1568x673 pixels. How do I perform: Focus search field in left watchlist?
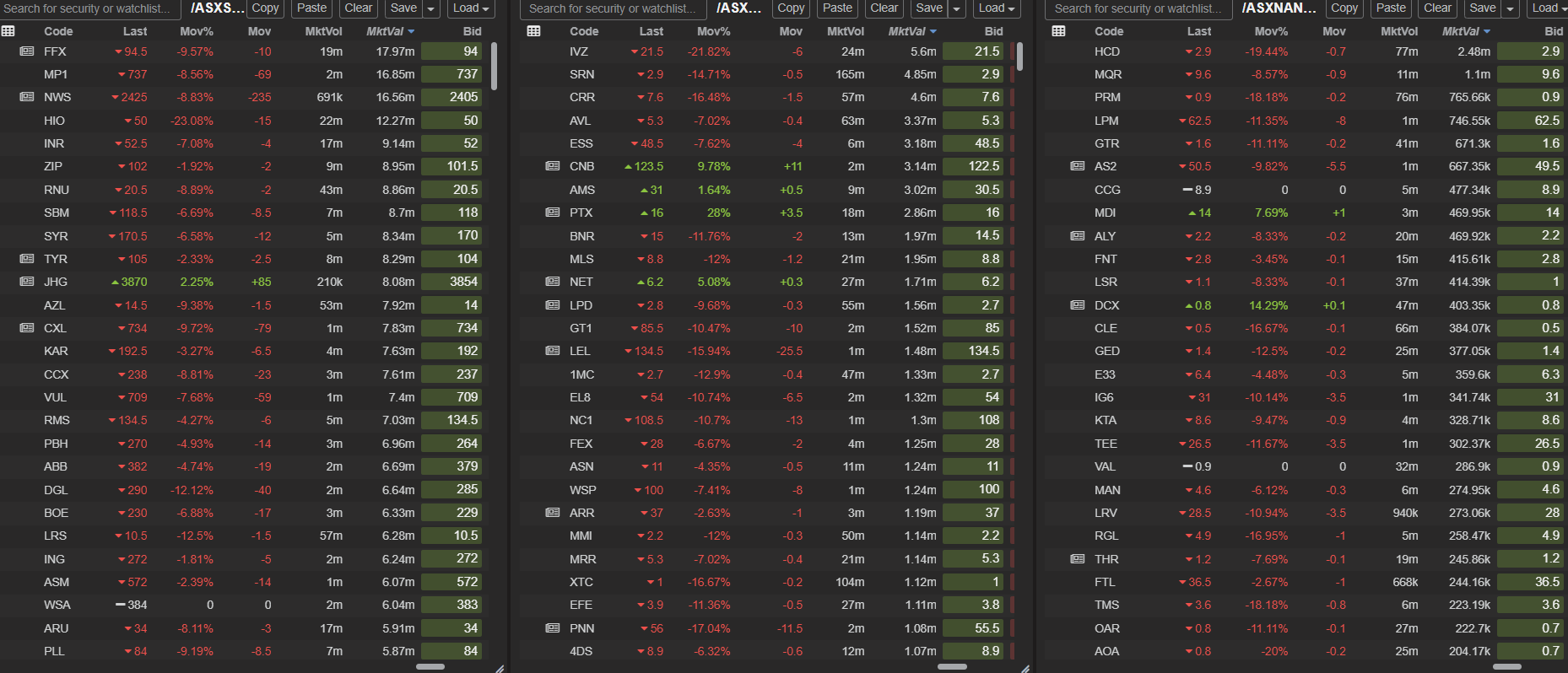click(90, 8)
